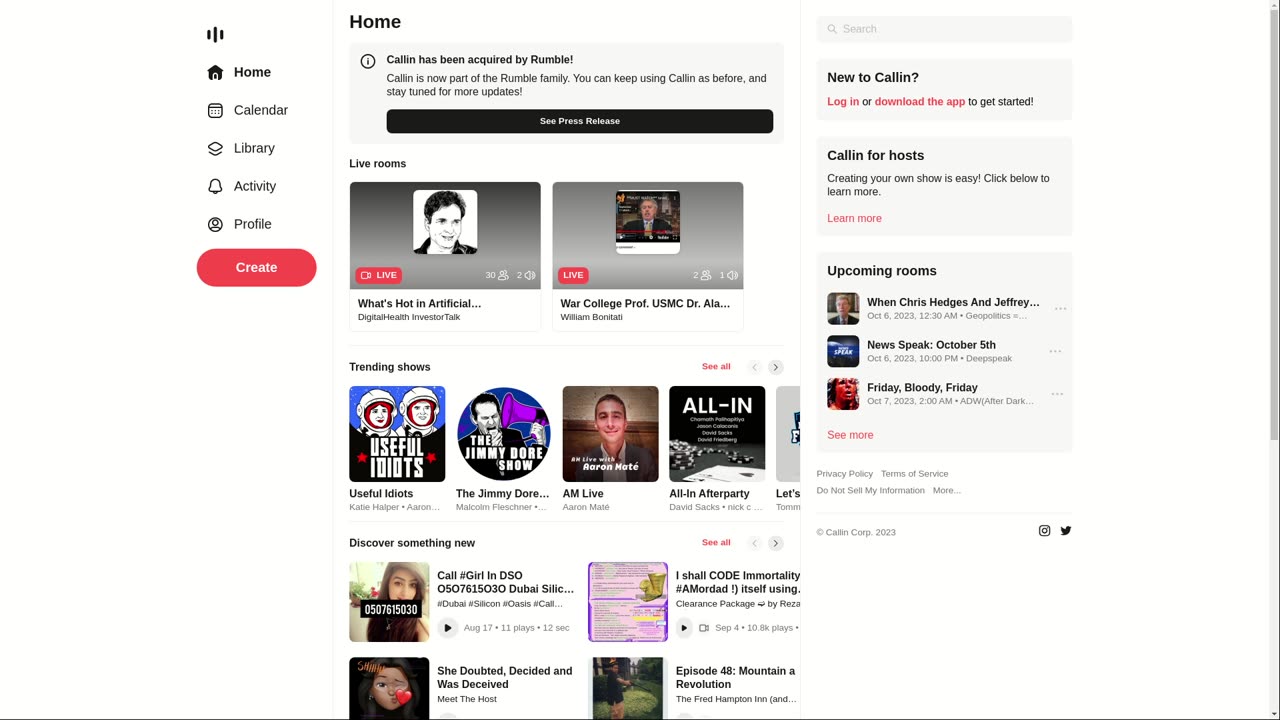
Task: Click 'She Doubted, Decided and Was Deceived' title
Action: 505,678
